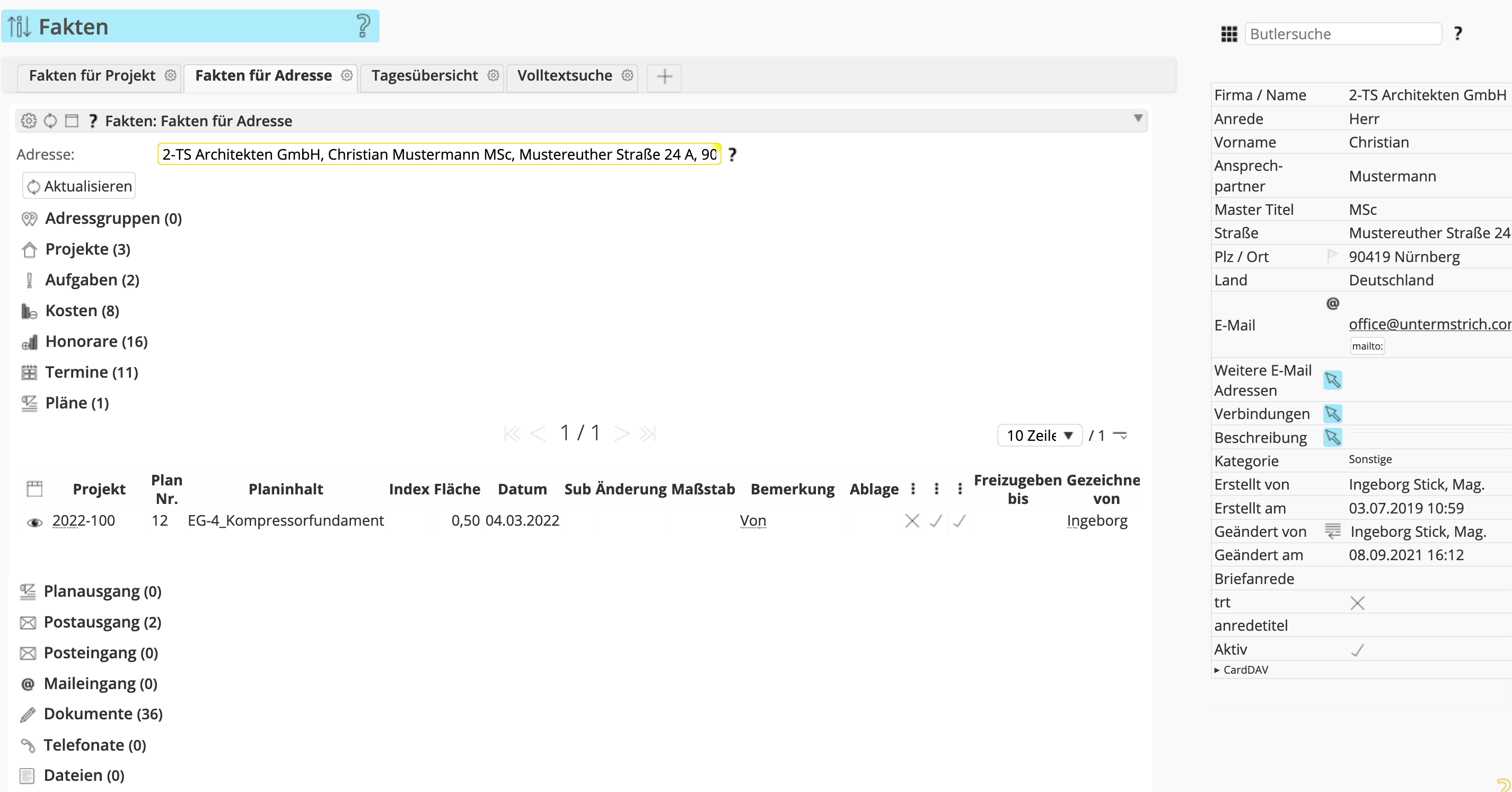Screen dimensions: 1512x792
Task: Expand the CardDAV section
Action: [1241, 670]
